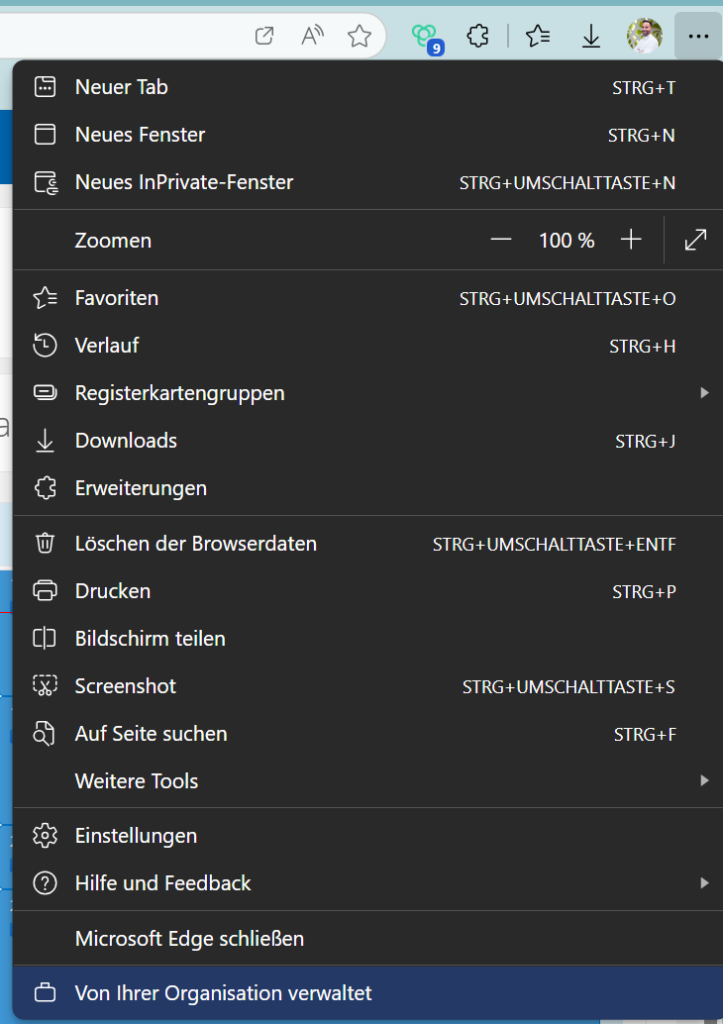The image size is (723, 1024).
Task: Open Von Ihrer Organisation verwaltet entry
Action: point(223,993)
